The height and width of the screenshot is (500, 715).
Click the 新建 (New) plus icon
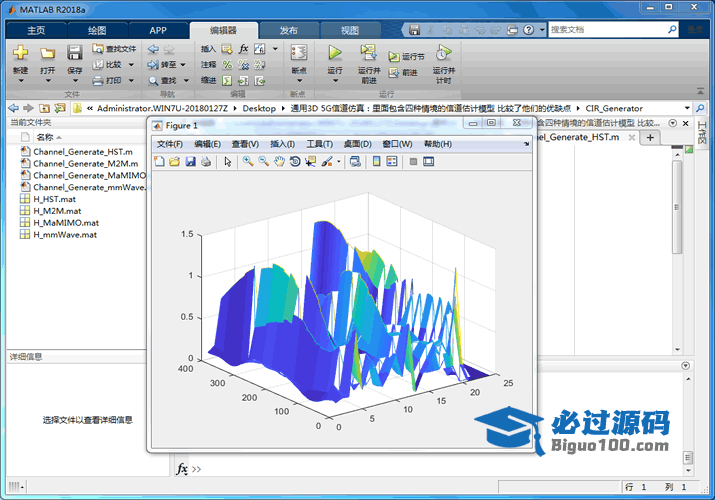pyautogui.click(x=21, y=53)
